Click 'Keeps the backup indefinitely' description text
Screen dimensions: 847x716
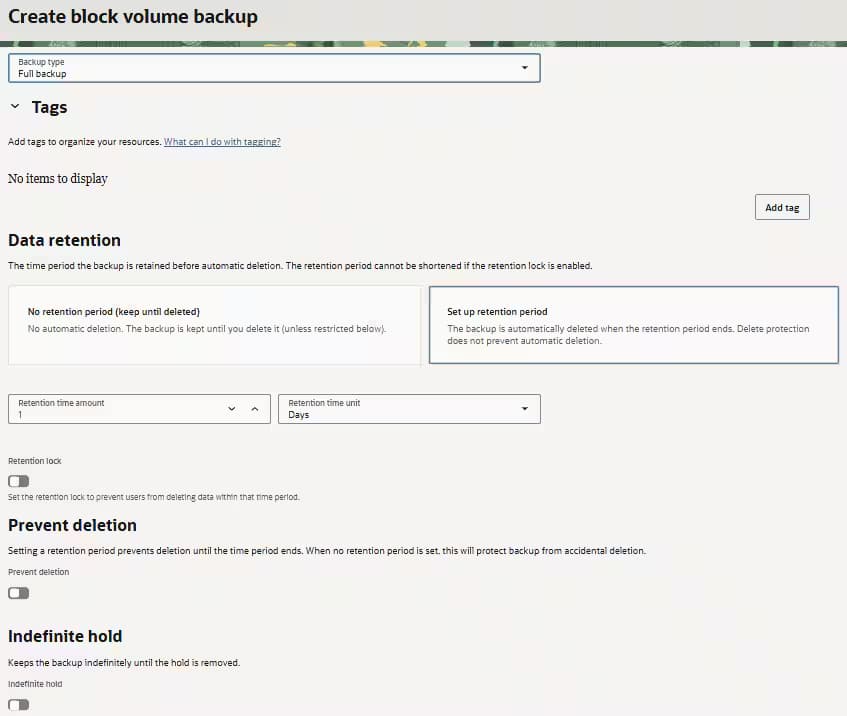coord(124,663)
